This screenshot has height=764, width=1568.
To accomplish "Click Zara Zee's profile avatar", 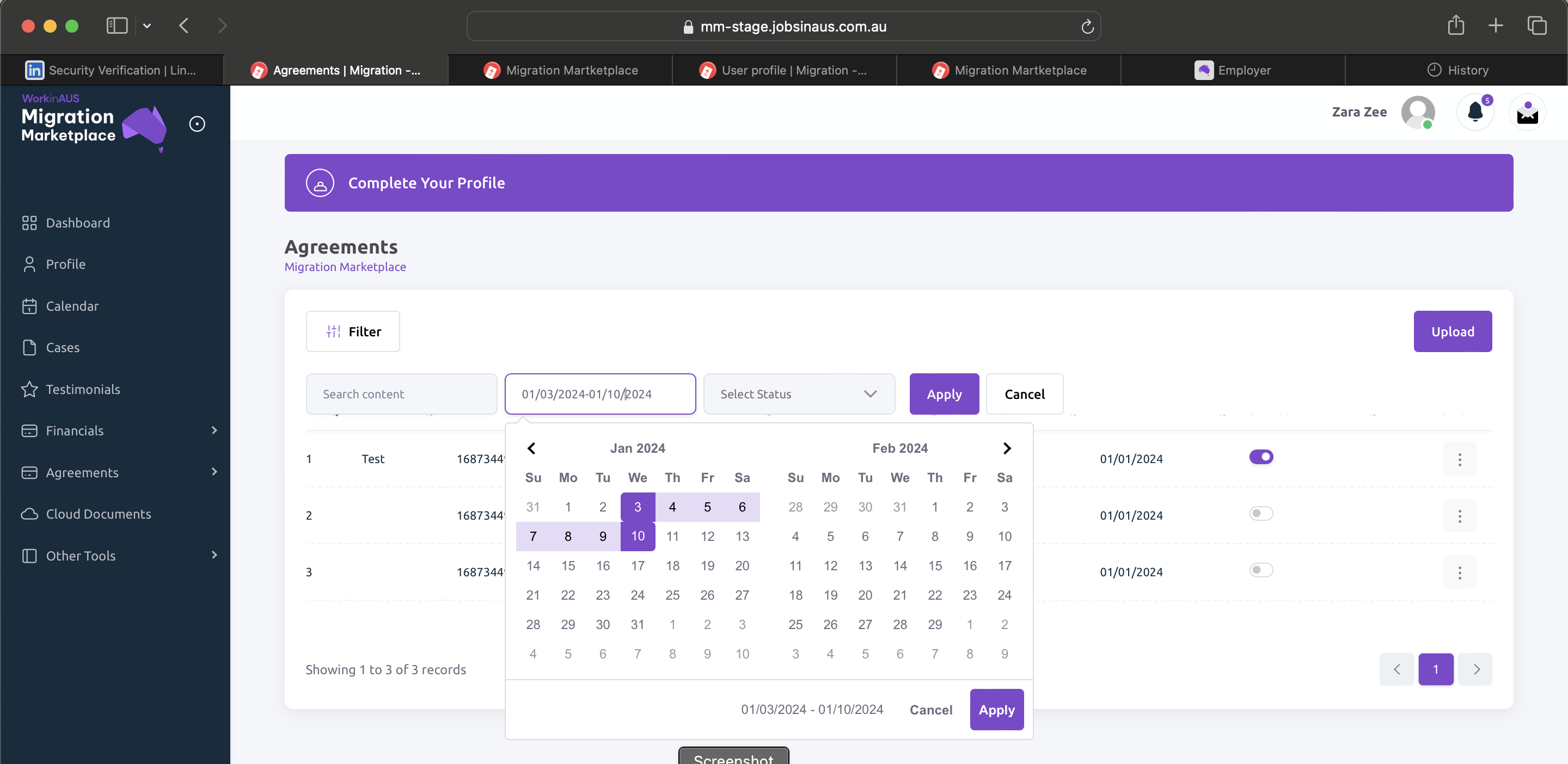I will click(x=1418, y=112).
